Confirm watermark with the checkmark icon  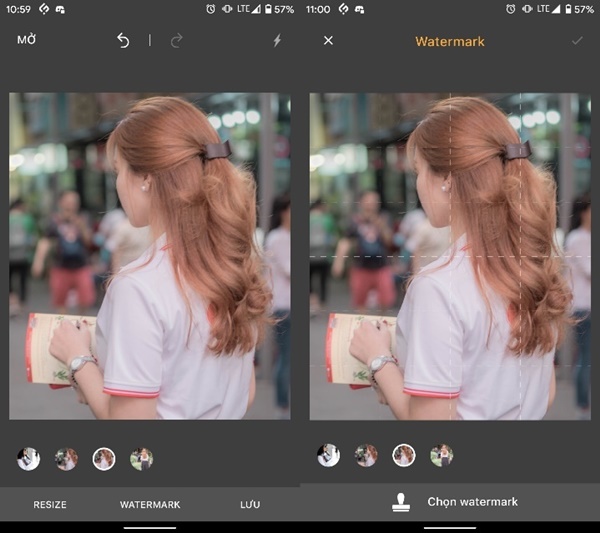click(576, 41)
